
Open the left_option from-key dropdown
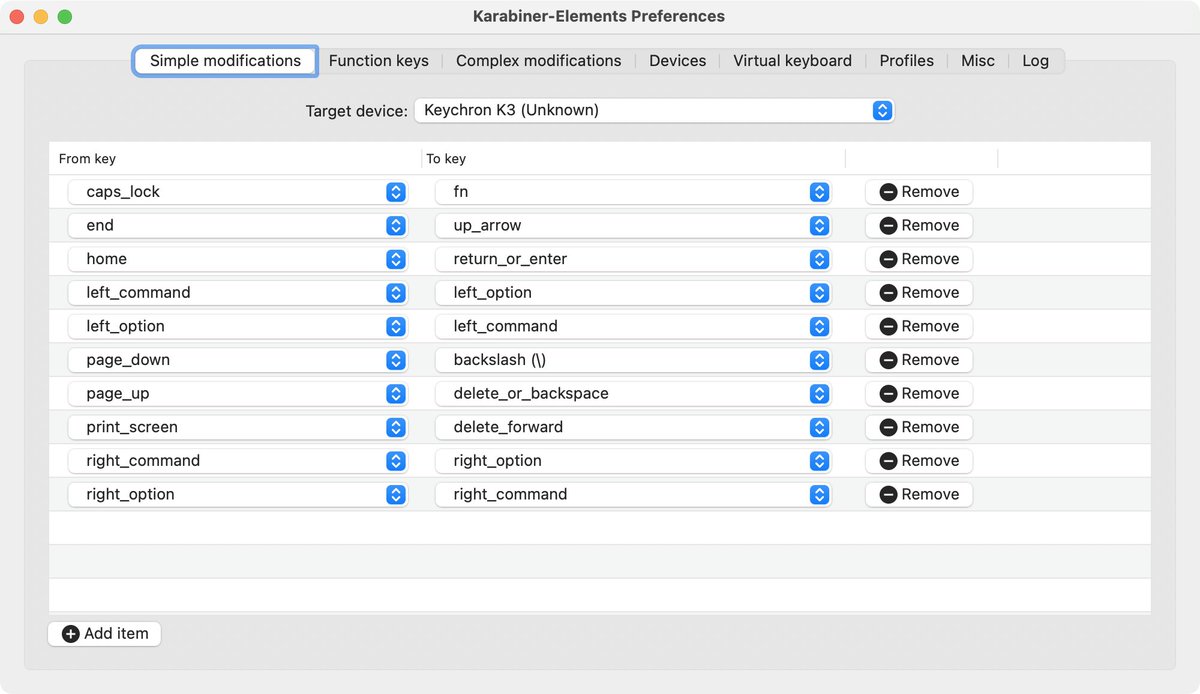tap(238, 326)
